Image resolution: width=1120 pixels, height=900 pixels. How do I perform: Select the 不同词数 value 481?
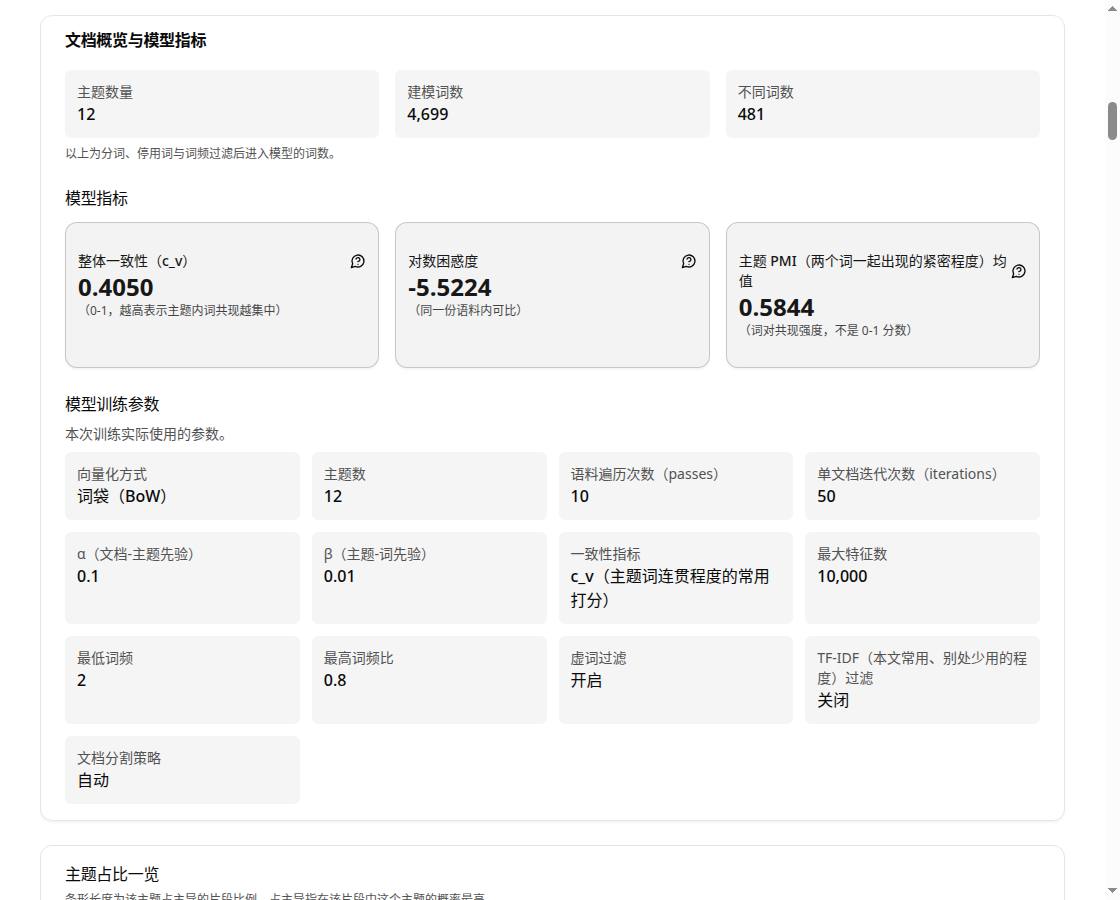751,114
